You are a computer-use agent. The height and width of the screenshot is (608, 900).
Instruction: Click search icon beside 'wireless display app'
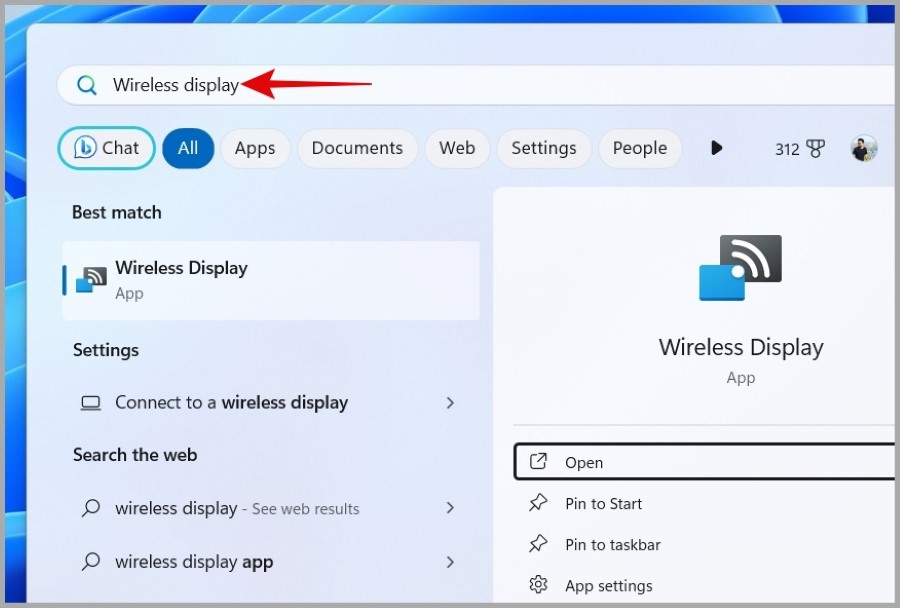[x=91, y=561]
